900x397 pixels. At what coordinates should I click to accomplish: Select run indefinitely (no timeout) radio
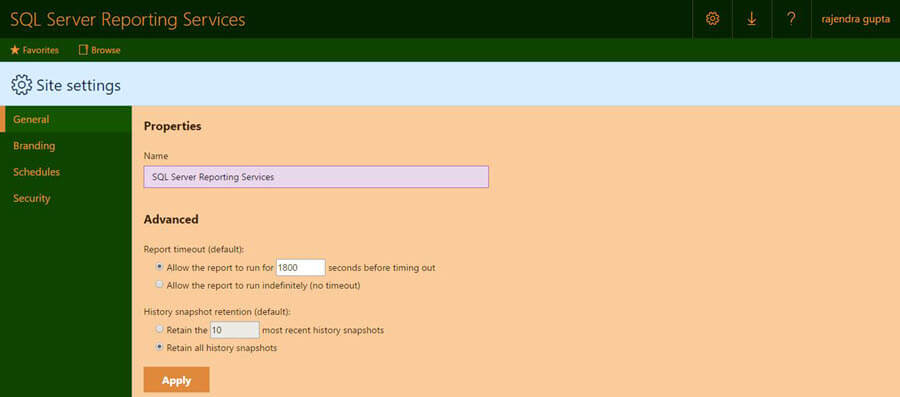[x=159, y=284]
